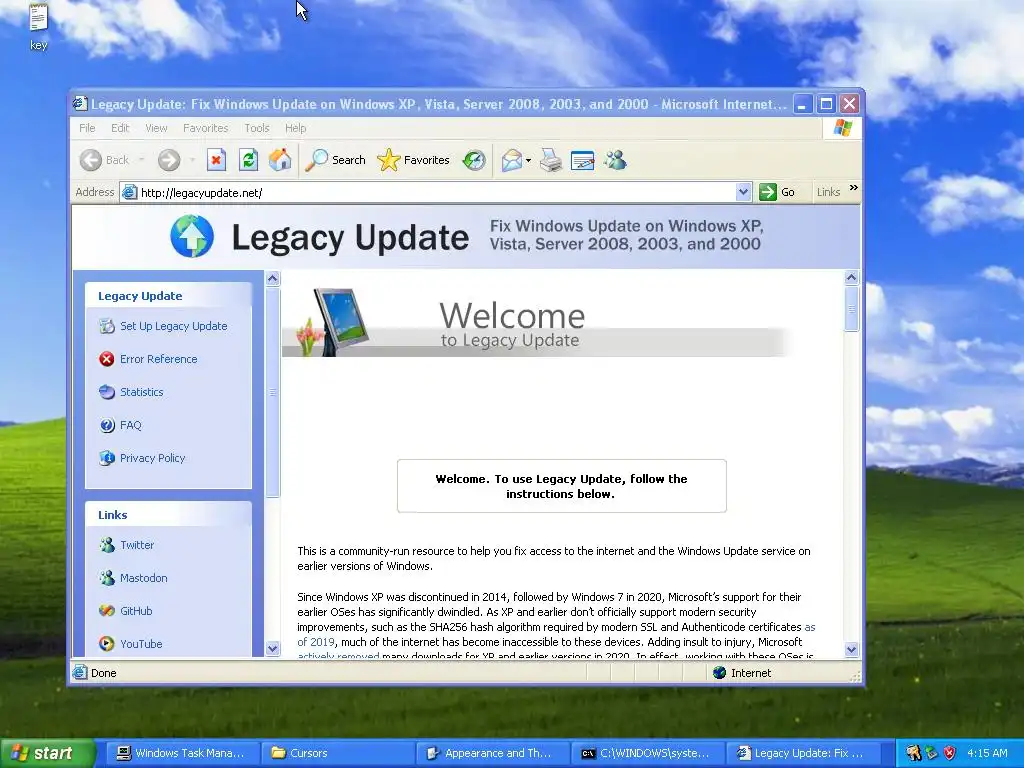The width and height of the screenshot is (1024, 768).
Task: Click the red shield tray icon
Action: pyautogui.click(x=950, y=753)
